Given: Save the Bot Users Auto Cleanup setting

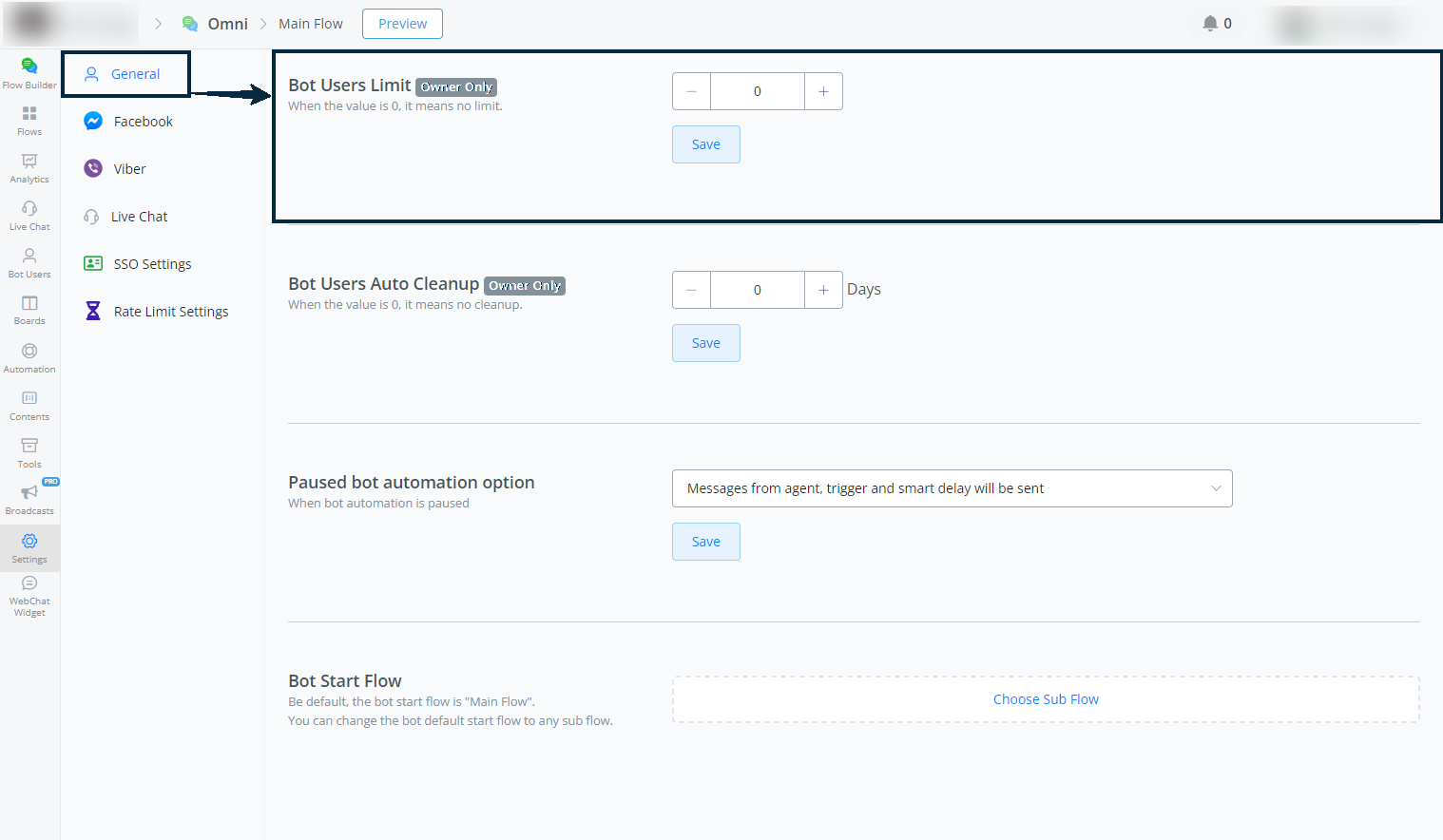Looking at the screenshot, I should pos(706,343).
